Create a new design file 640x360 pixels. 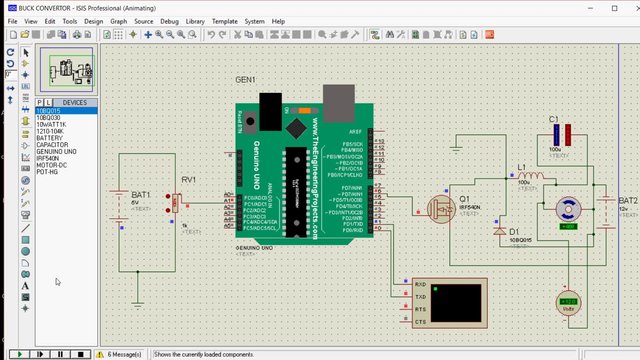point(13,35)
